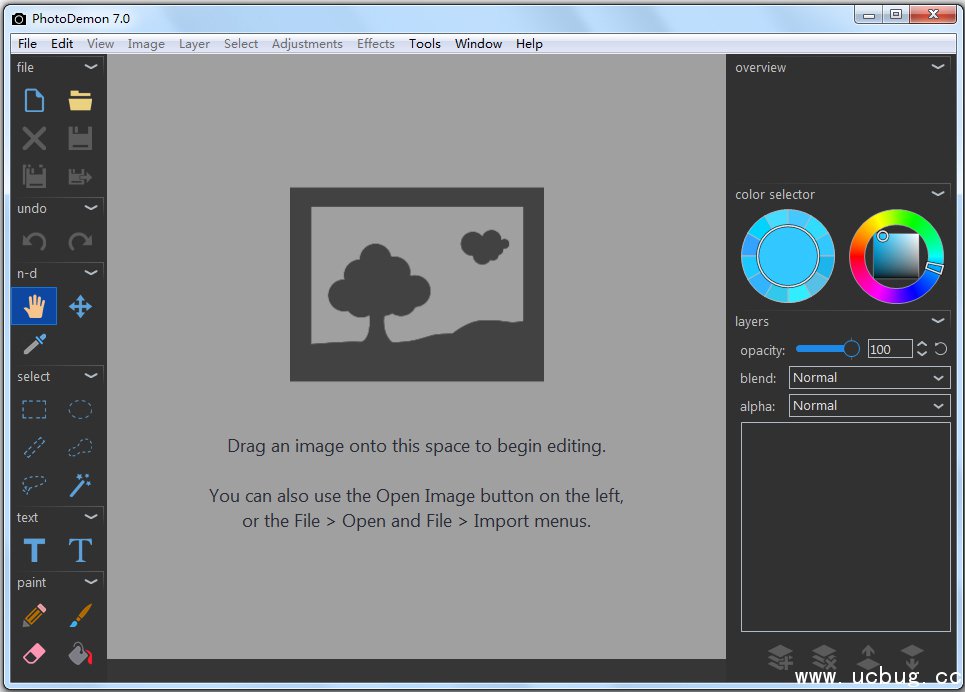Open an image with the folder icon

pyautogui.click(x=80, y=100)
